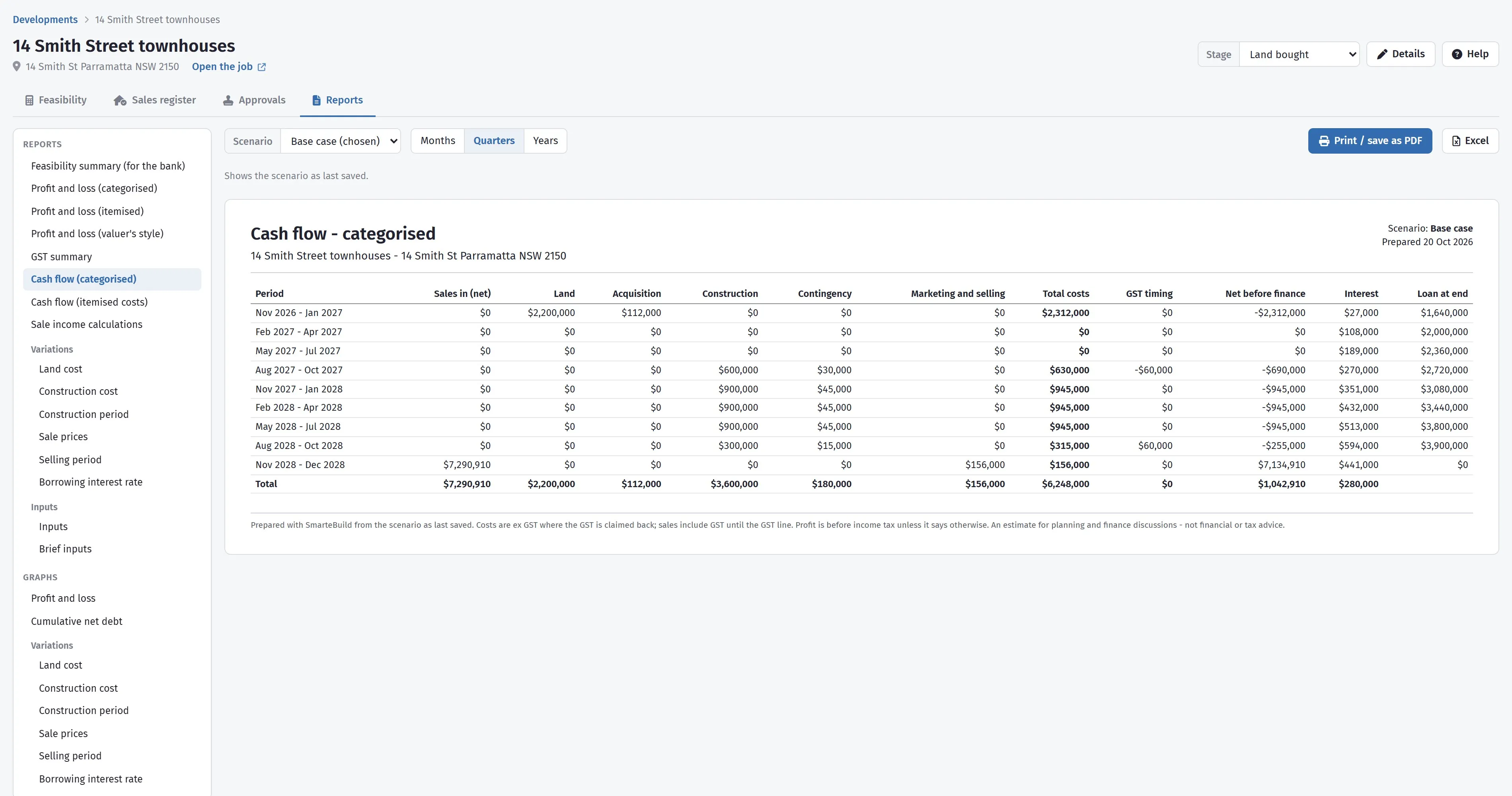
Task: Switch period view to Years
Action: (x=545, y=141)
